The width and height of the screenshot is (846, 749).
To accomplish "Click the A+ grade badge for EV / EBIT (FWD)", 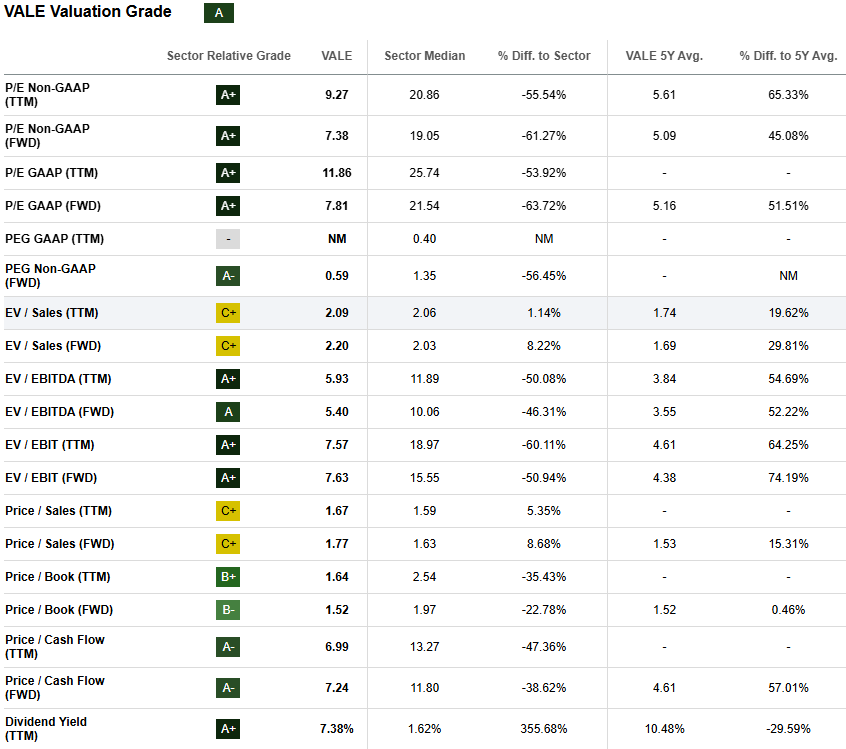I will 228,478.
